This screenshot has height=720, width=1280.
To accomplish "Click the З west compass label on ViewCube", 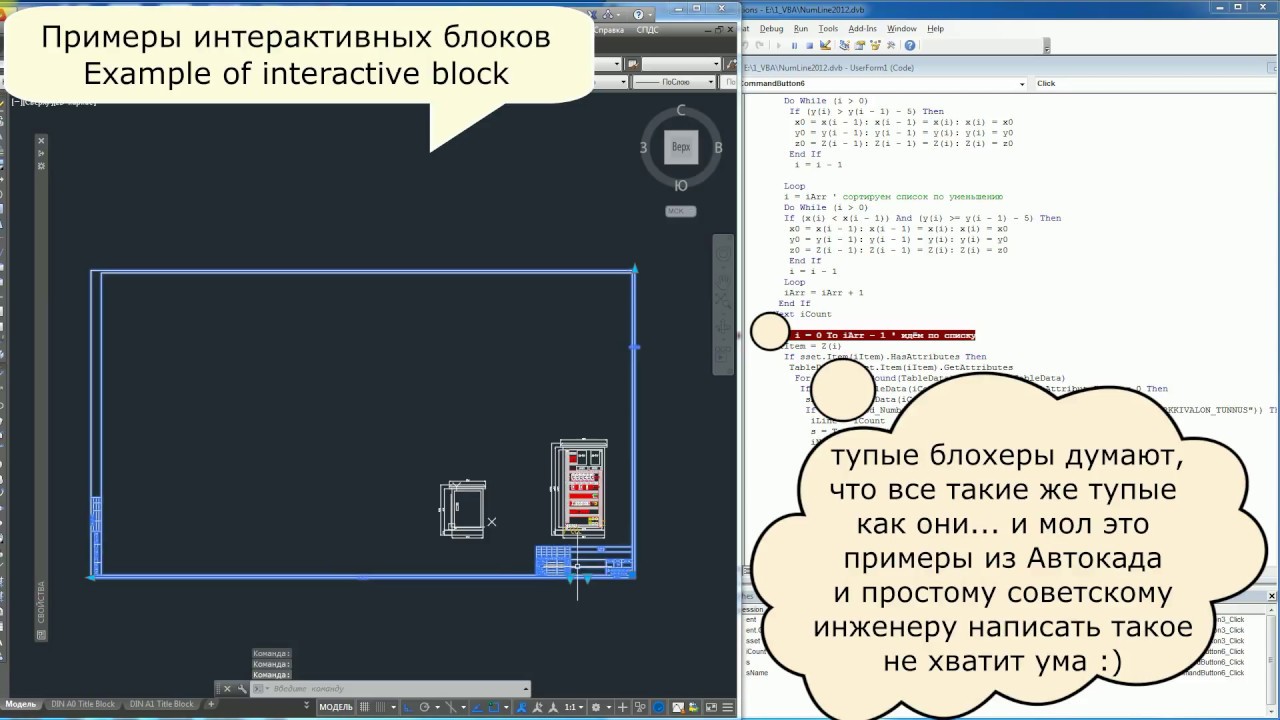I will pyautogui.click(x=643, y=147).
